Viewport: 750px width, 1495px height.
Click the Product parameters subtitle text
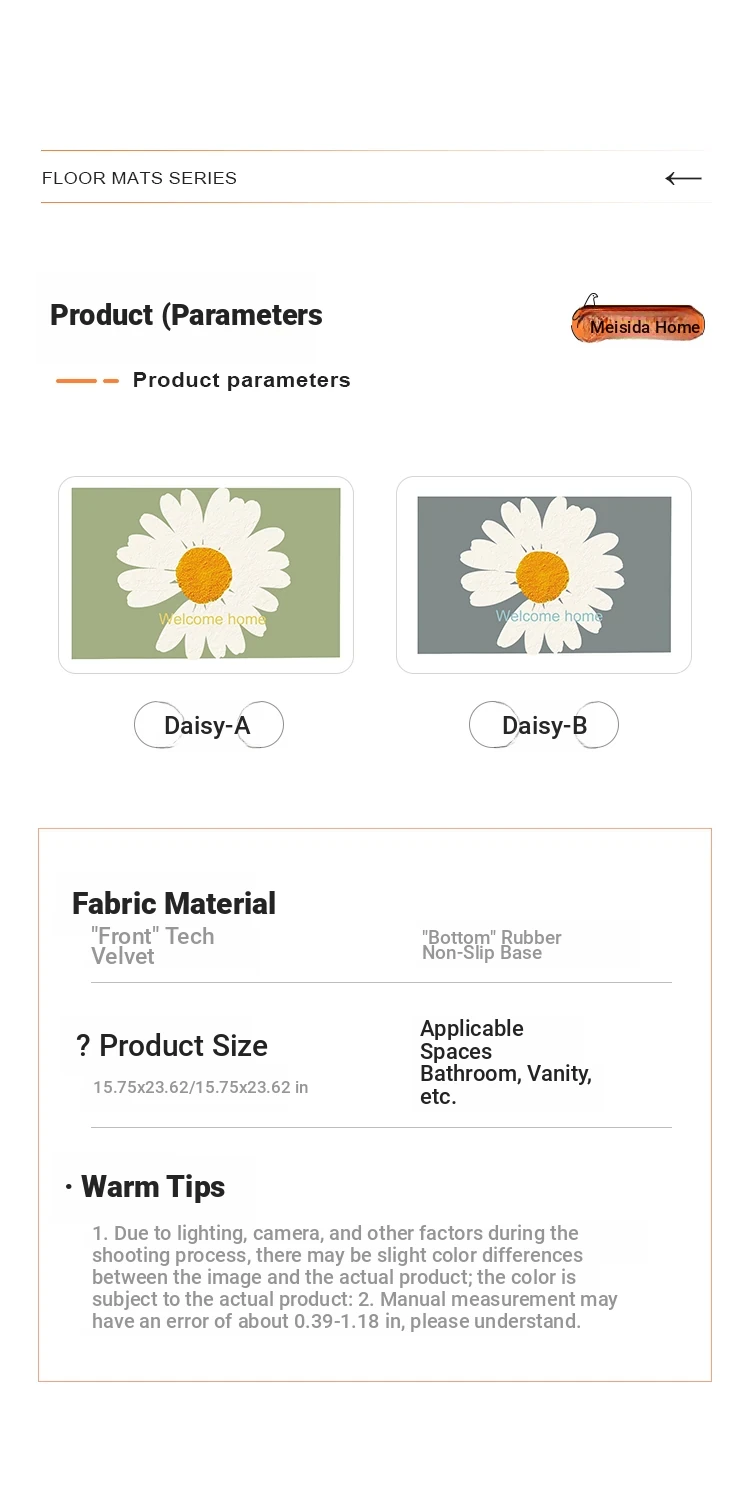tap(242, 380)
